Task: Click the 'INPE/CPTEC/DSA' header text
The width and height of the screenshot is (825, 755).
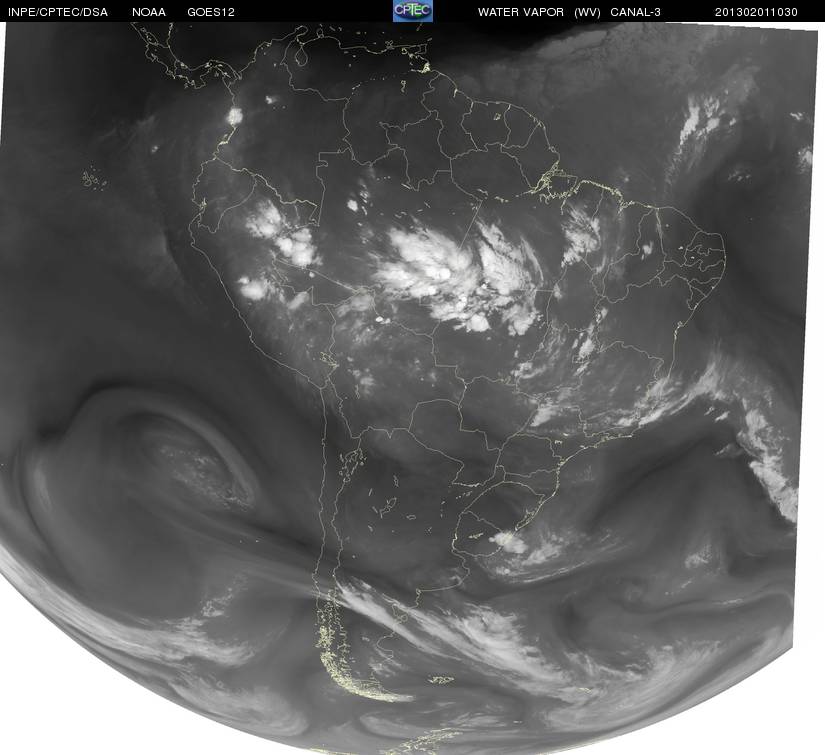Action: 58,12
